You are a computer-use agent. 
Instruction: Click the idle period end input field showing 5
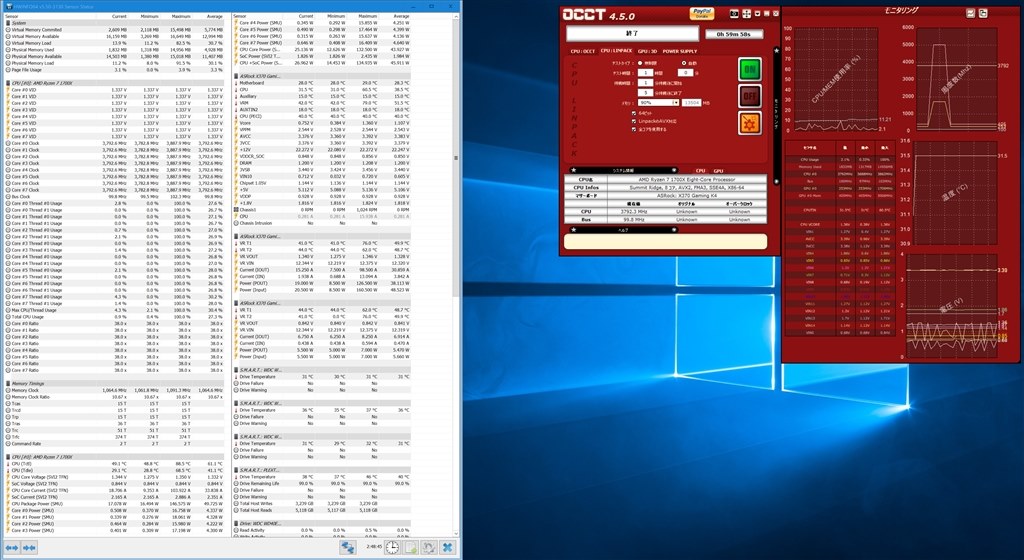point(645,93)
